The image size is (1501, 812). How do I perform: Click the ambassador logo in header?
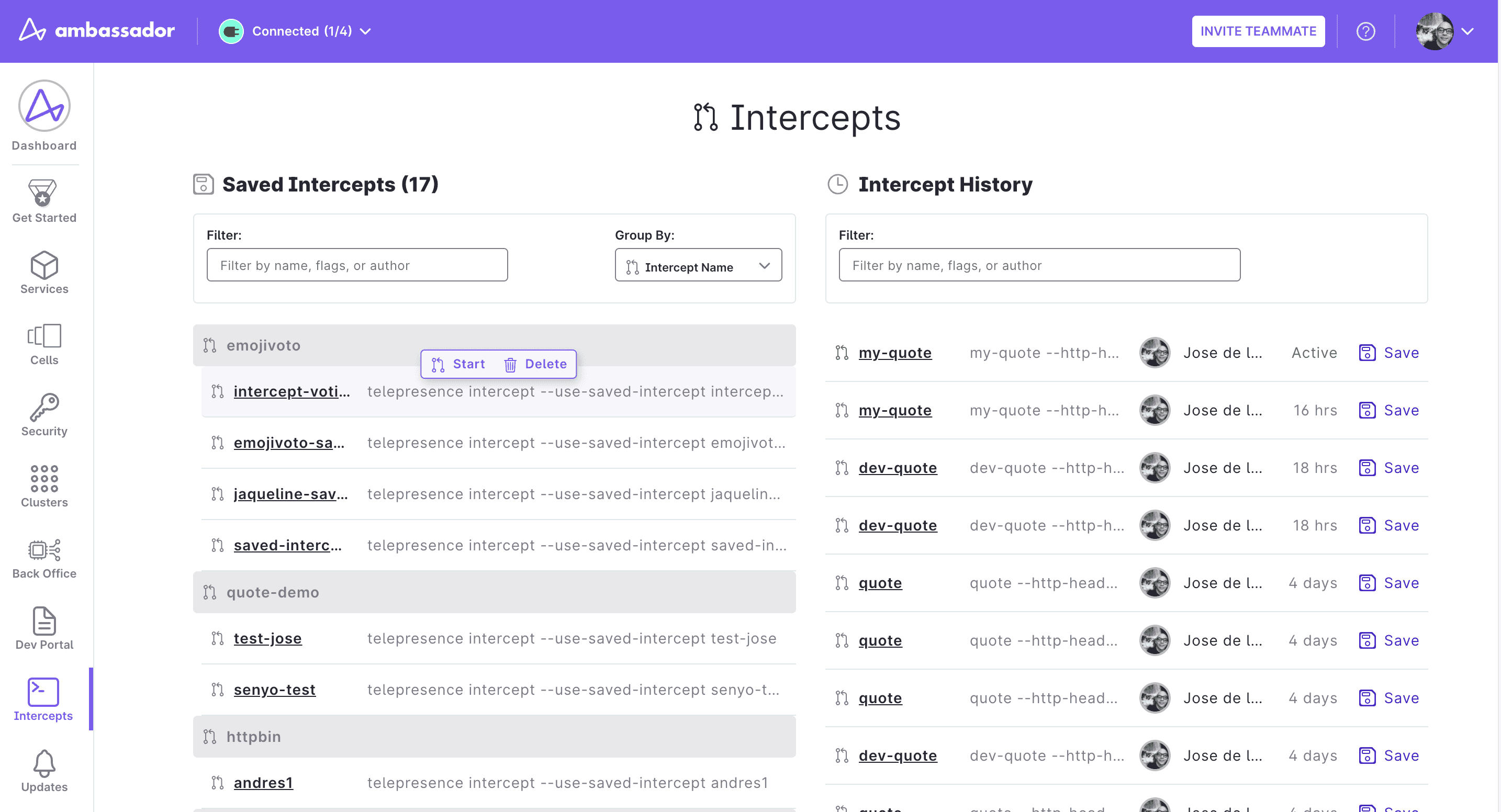point(97,30)
